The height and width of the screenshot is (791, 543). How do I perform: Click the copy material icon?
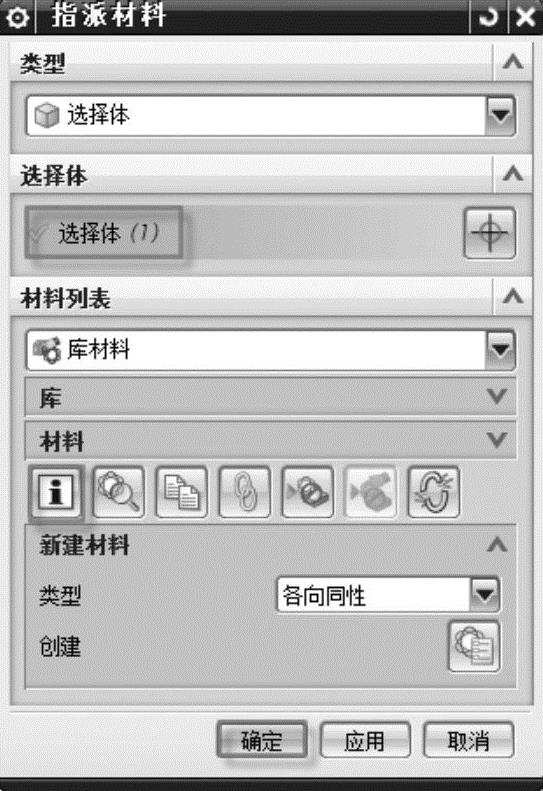[x=182, y=492]
